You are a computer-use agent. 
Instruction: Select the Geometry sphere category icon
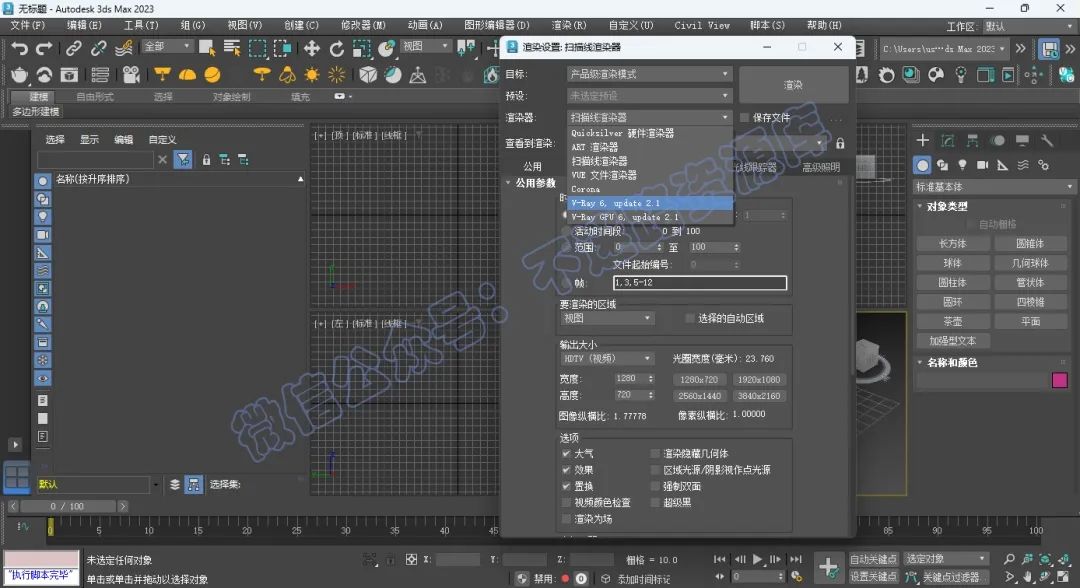click(922, 165)
